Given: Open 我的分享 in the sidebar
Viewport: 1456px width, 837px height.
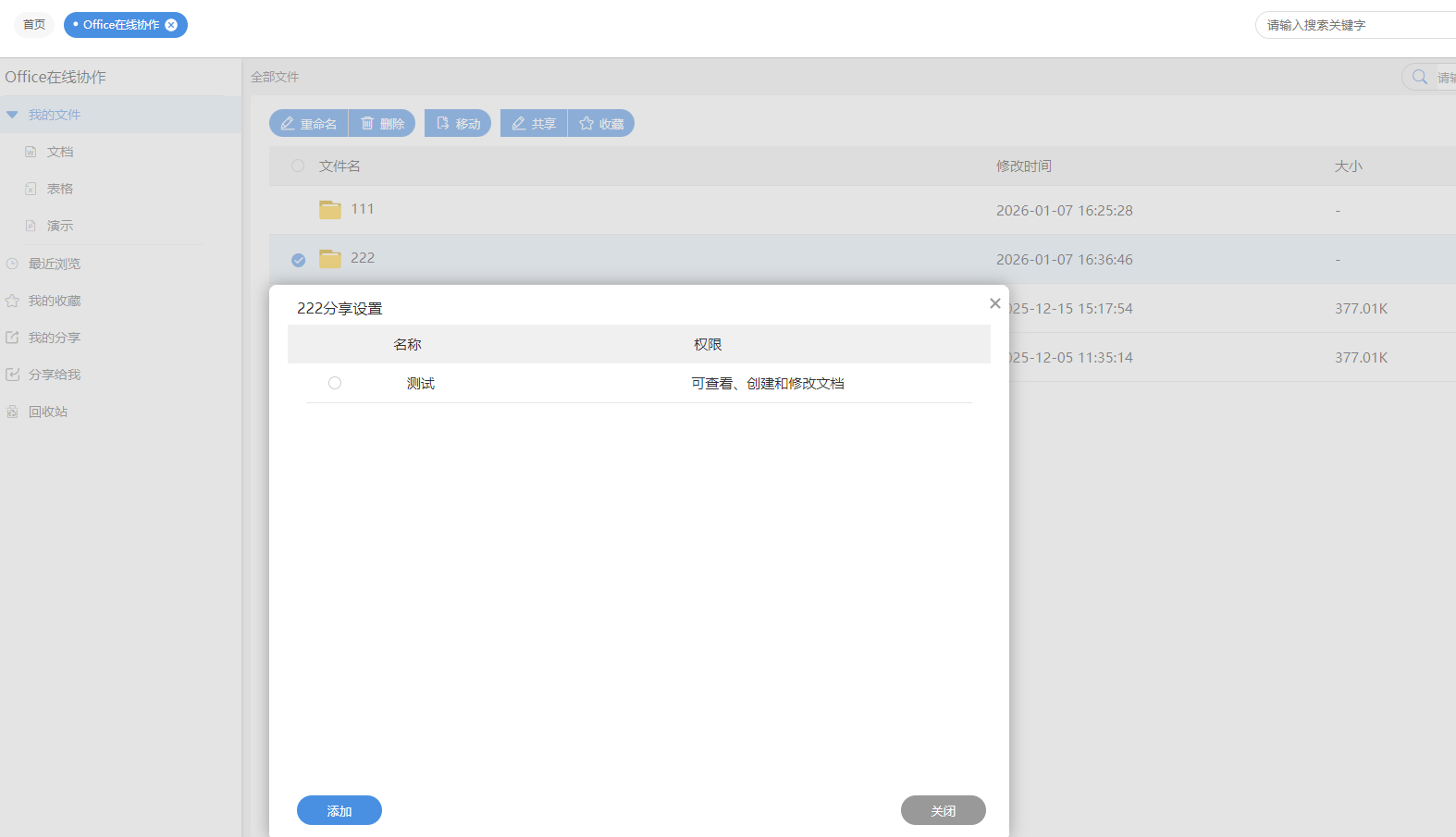Looking at the screenshot, I should click(55, 338).
